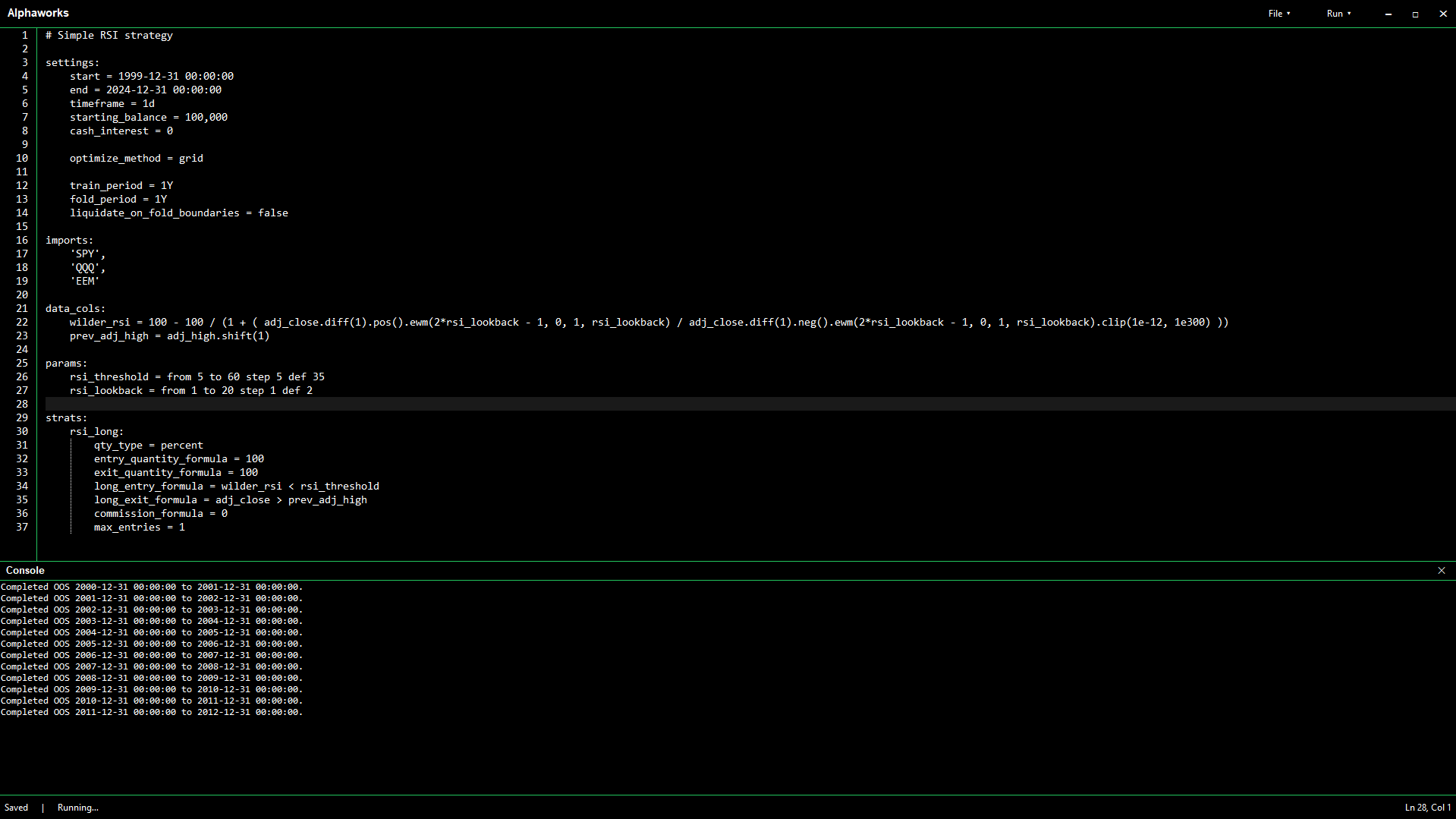Close the Console panel

tap(1441, 571)
